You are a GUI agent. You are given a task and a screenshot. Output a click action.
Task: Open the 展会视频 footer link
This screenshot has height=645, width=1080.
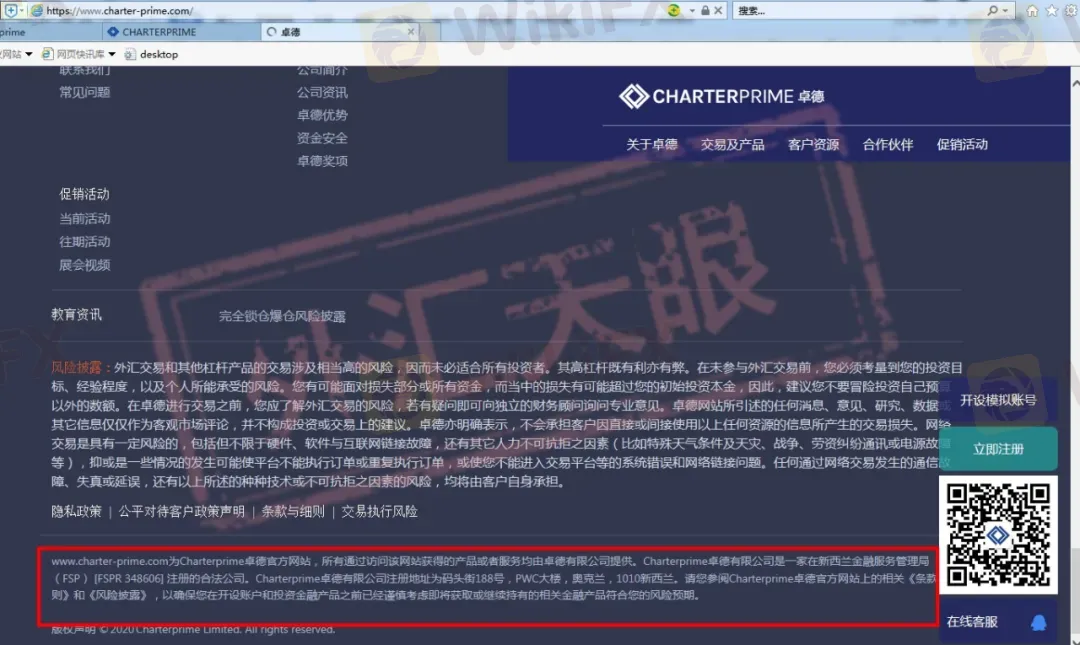pos(85,265)
